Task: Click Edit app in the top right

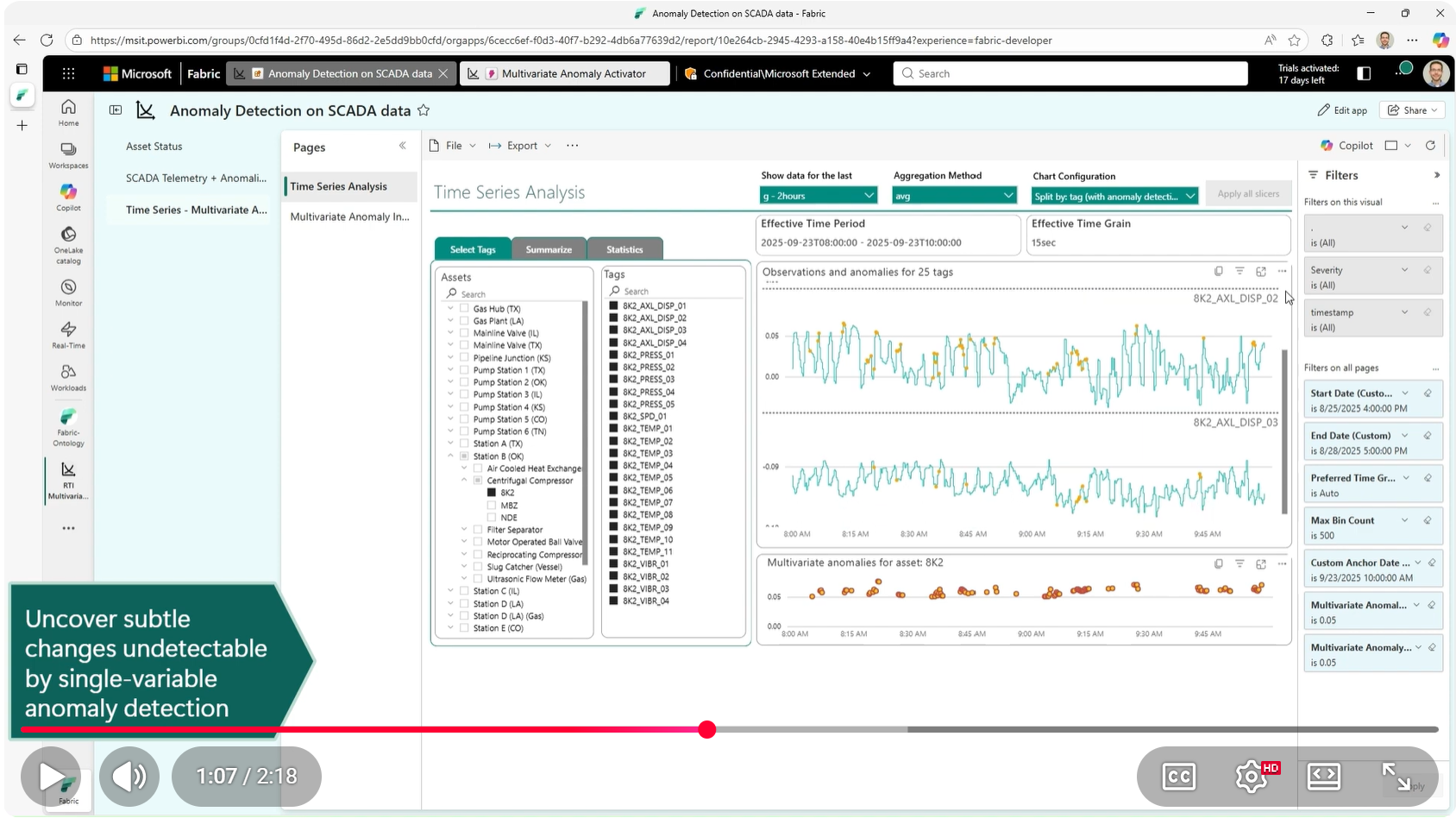Action: [x=1342, y=110]
